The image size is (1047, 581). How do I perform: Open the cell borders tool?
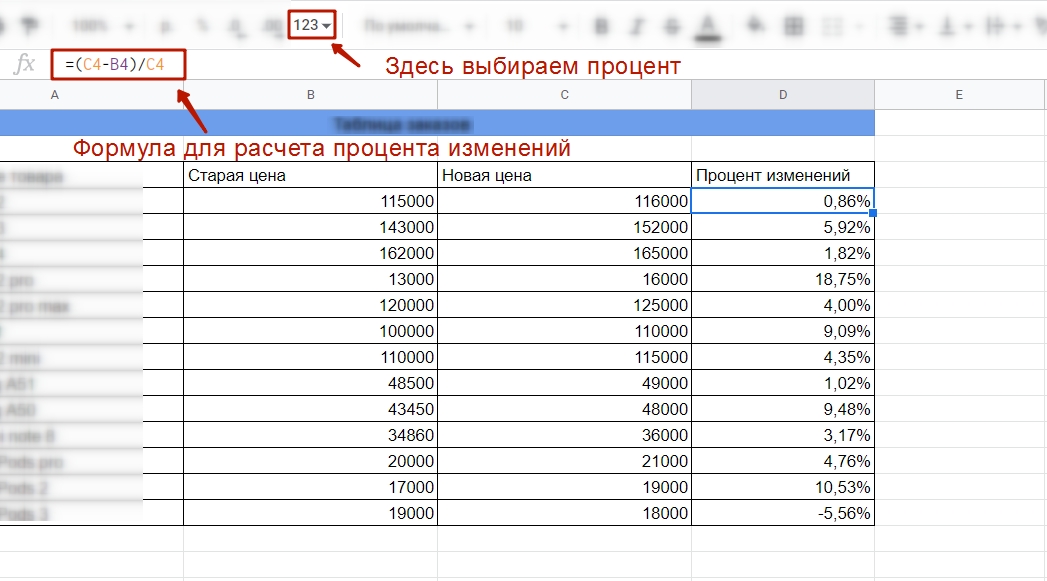click(793, 26)
